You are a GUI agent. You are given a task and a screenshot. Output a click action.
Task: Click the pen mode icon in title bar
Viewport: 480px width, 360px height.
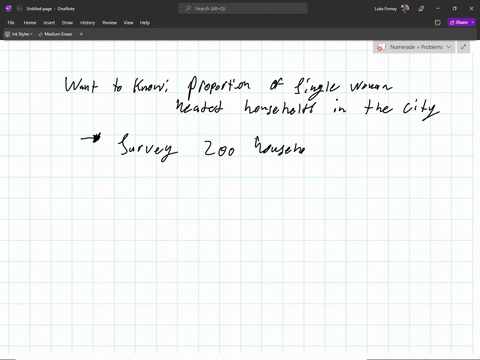[x=421, y=9]
